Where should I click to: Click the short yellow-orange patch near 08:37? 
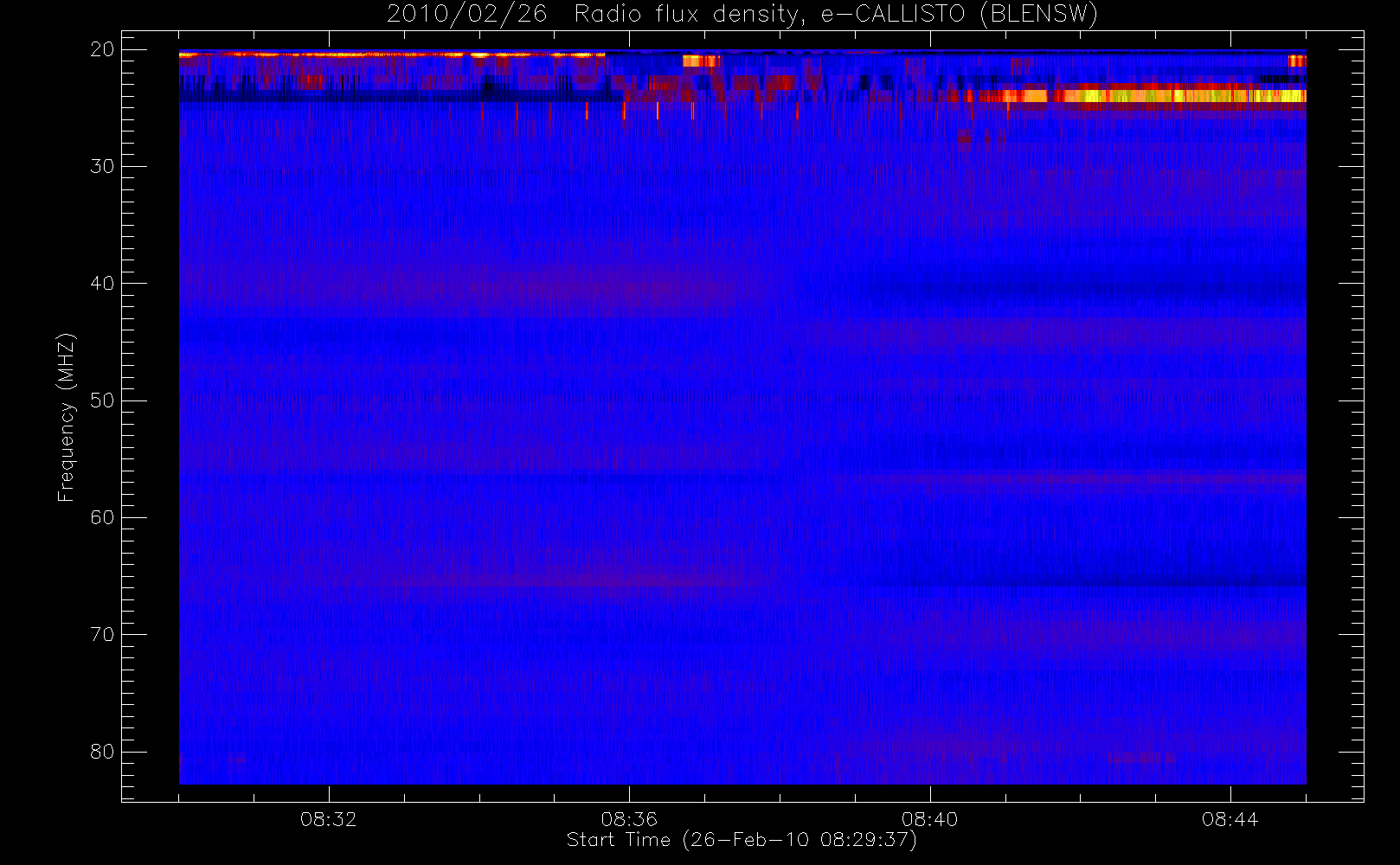click(x=701, y=61)
